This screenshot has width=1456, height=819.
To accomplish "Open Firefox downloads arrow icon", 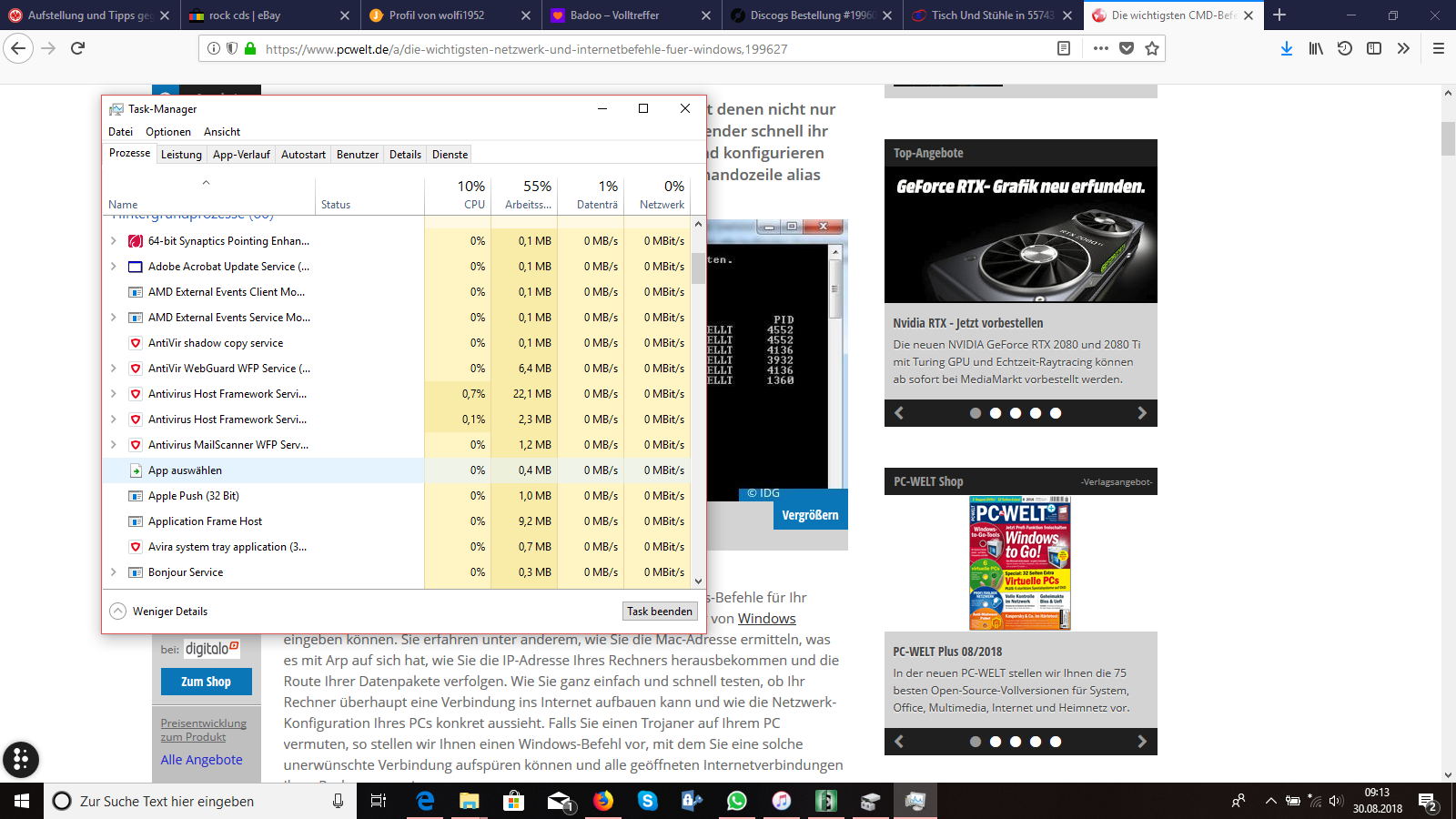I will point(1286,48).
